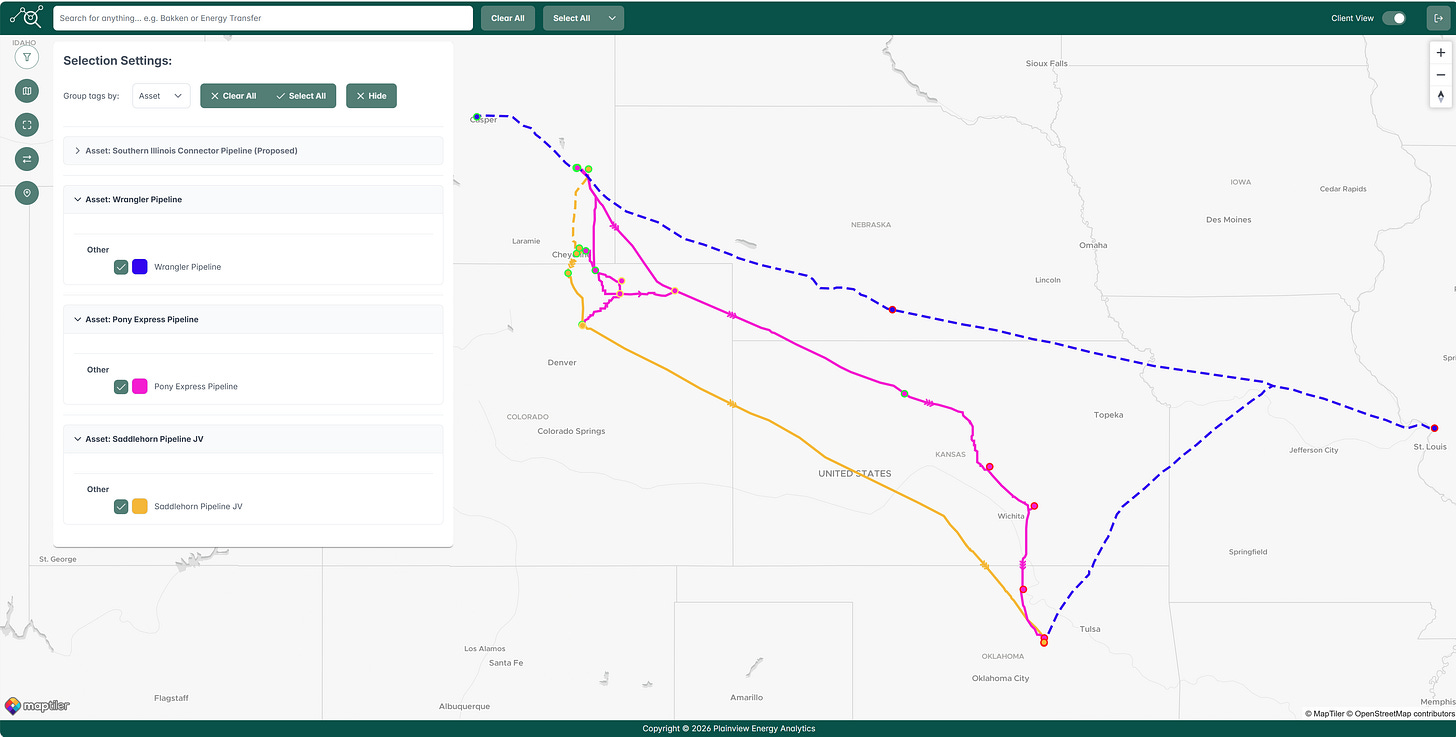Open the filter funnel tool

click(x=27, y=57)
